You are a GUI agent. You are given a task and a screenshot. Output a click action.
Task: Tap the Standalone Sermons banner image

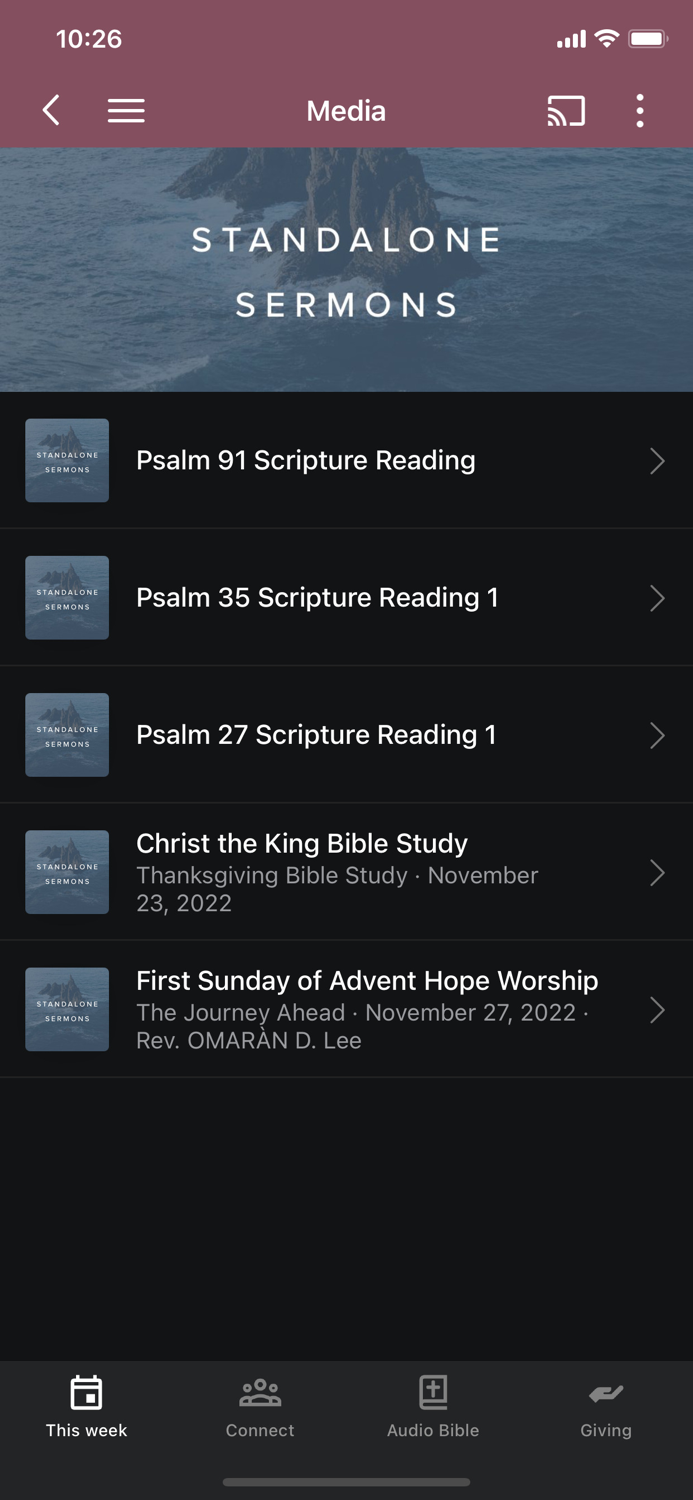tap(346, 269)
